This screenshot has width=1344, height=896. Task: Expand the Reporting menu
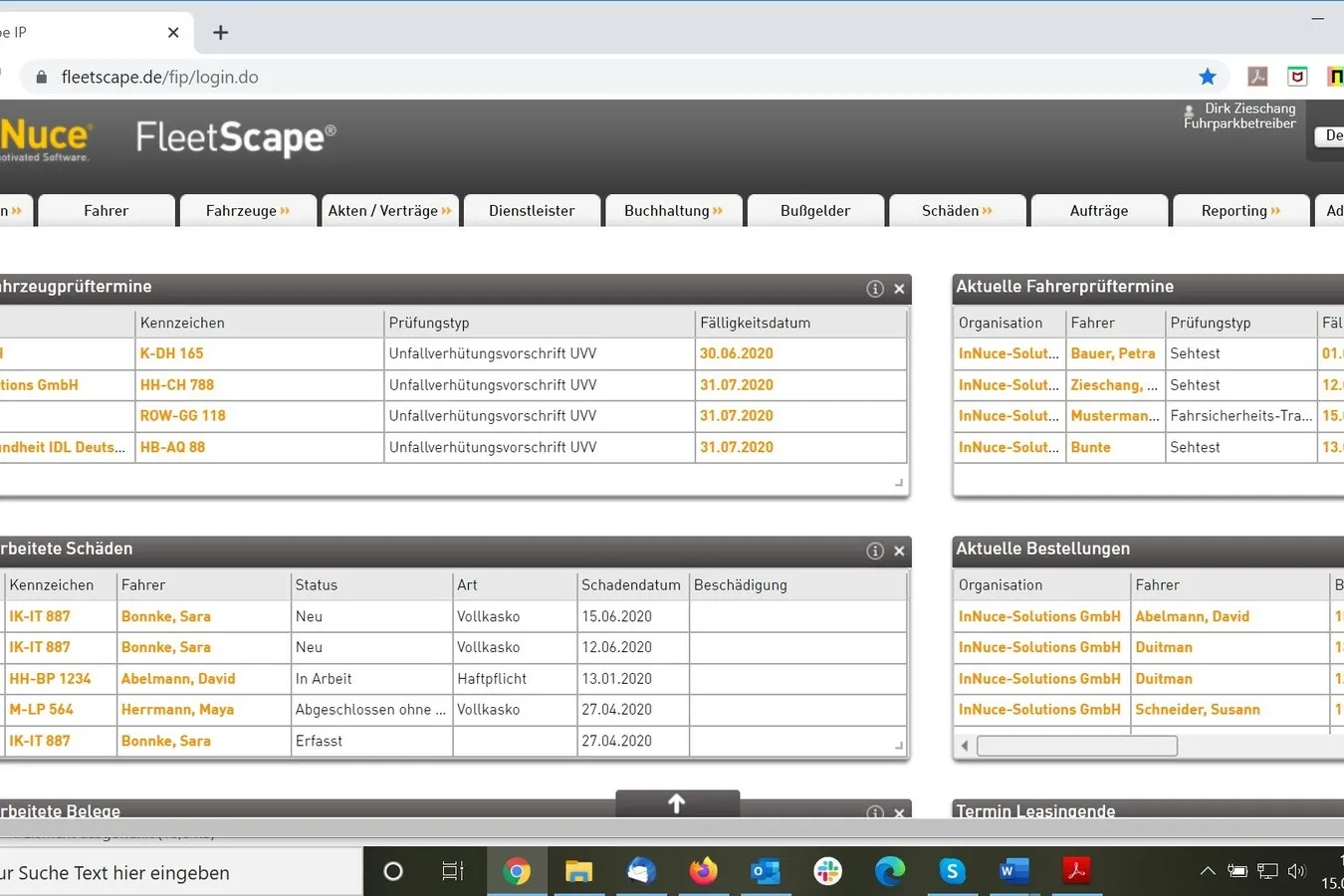click(1241, 211)
